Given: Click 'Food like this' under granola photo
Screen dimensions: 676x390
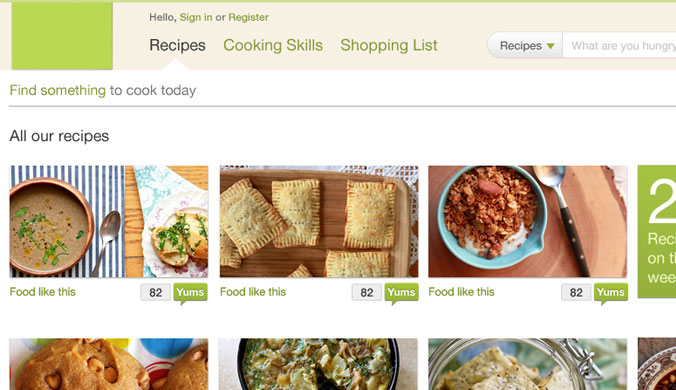Looking at the screenshot, I should tap(462, 292).
